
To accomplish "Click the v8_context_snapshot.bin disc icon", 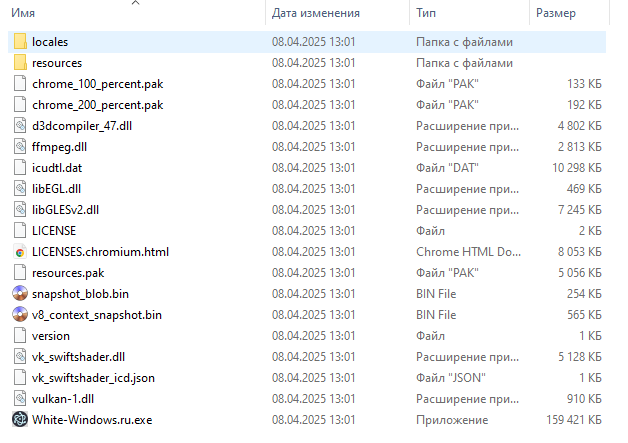I will point(20,315).
